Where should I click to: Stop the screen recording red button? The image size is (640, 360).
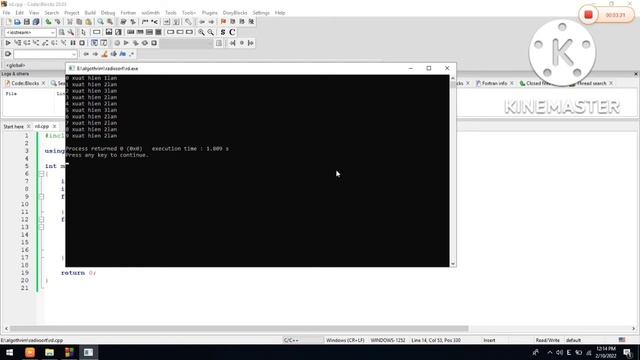coord(588,15)
